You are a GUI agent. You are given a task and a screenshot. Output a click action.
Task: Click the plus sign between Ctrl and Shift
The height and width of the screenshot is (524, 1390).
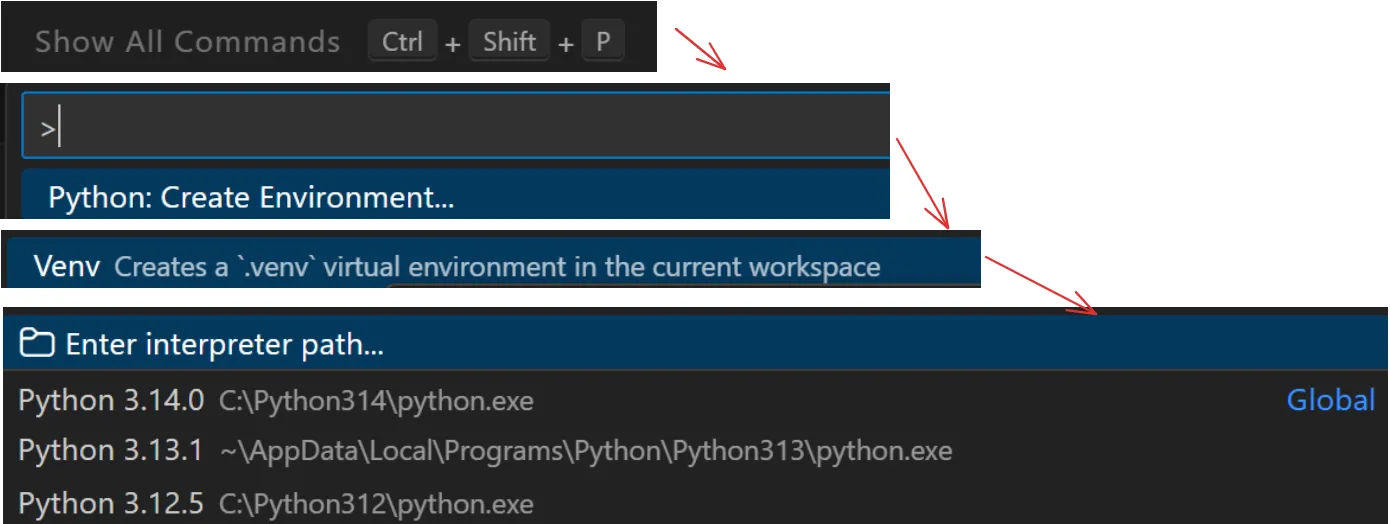pyautogui.click(x=453, y=44)
